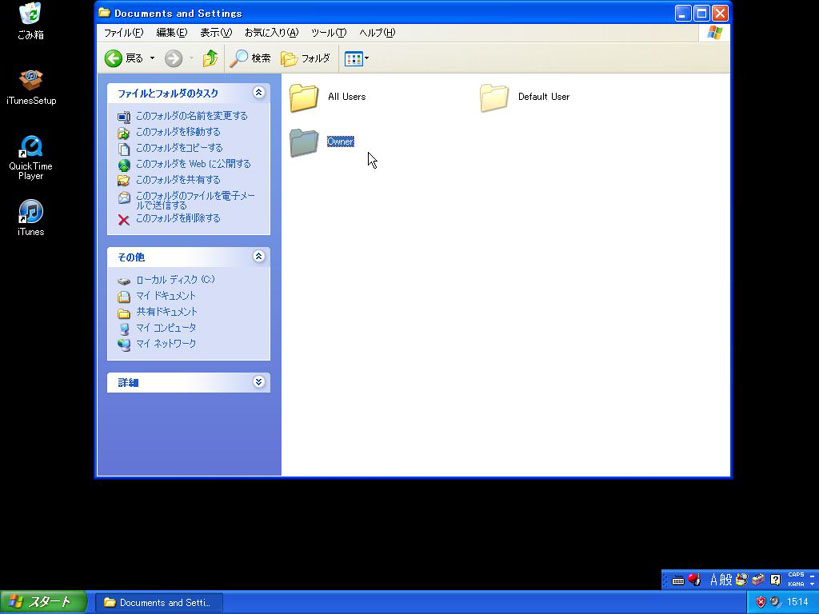
Task: Click the All Users folder label
Action: coord(347,97)
